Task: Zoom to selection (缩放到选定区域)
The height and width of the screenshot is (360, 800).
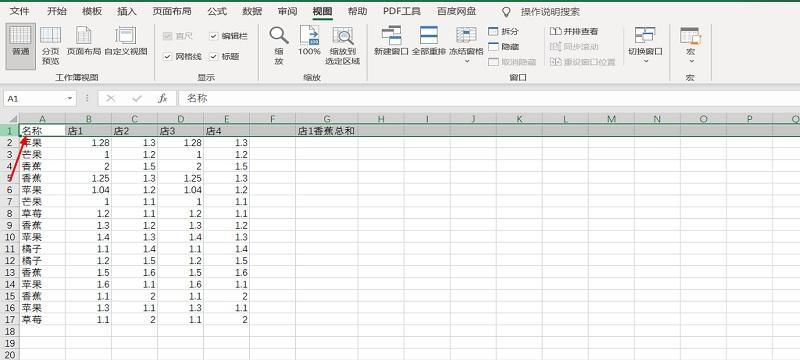Action: [x=343, y=45]
